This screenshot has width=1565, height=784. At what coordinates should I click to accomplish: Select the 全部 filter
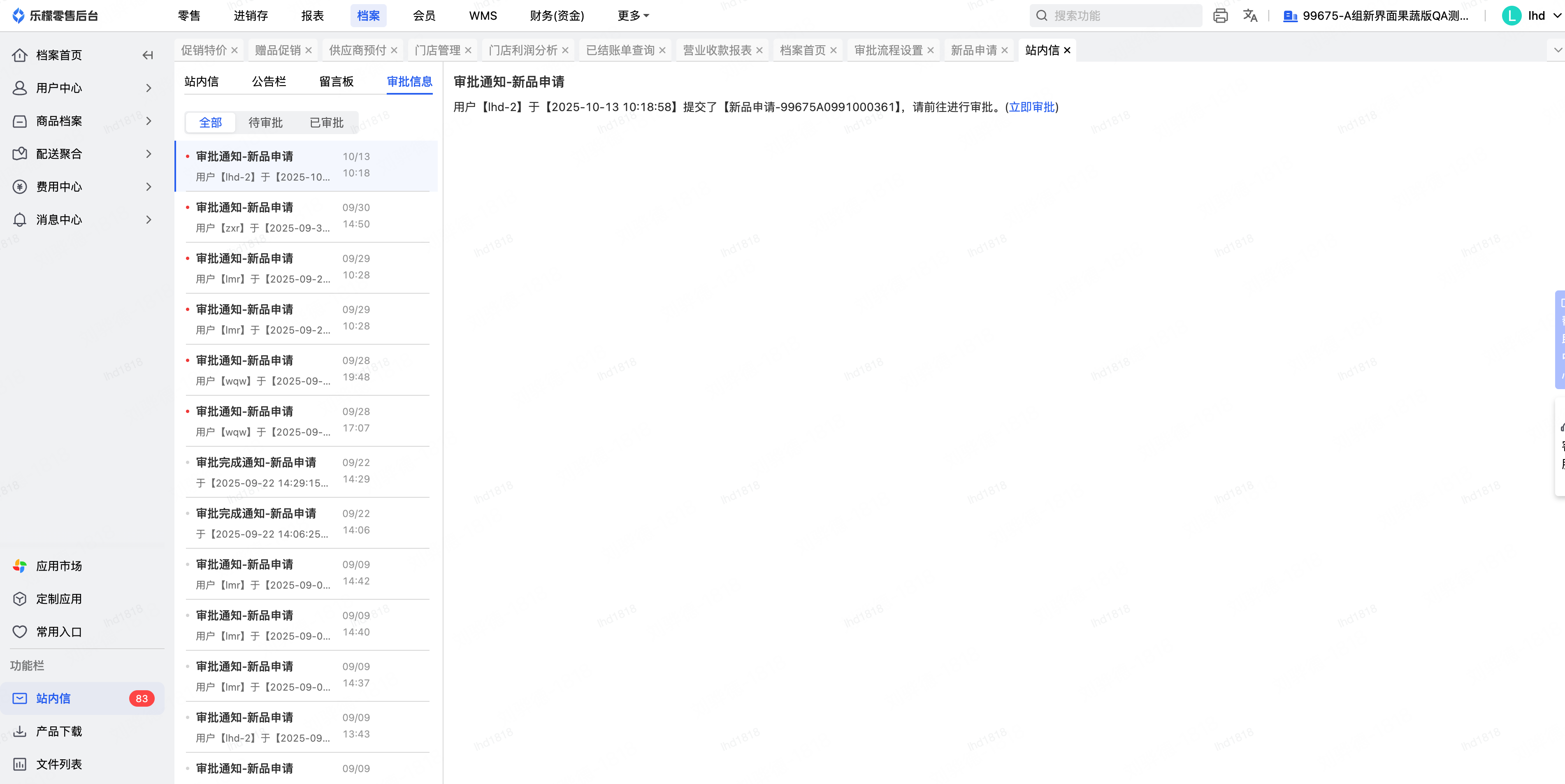211,123
